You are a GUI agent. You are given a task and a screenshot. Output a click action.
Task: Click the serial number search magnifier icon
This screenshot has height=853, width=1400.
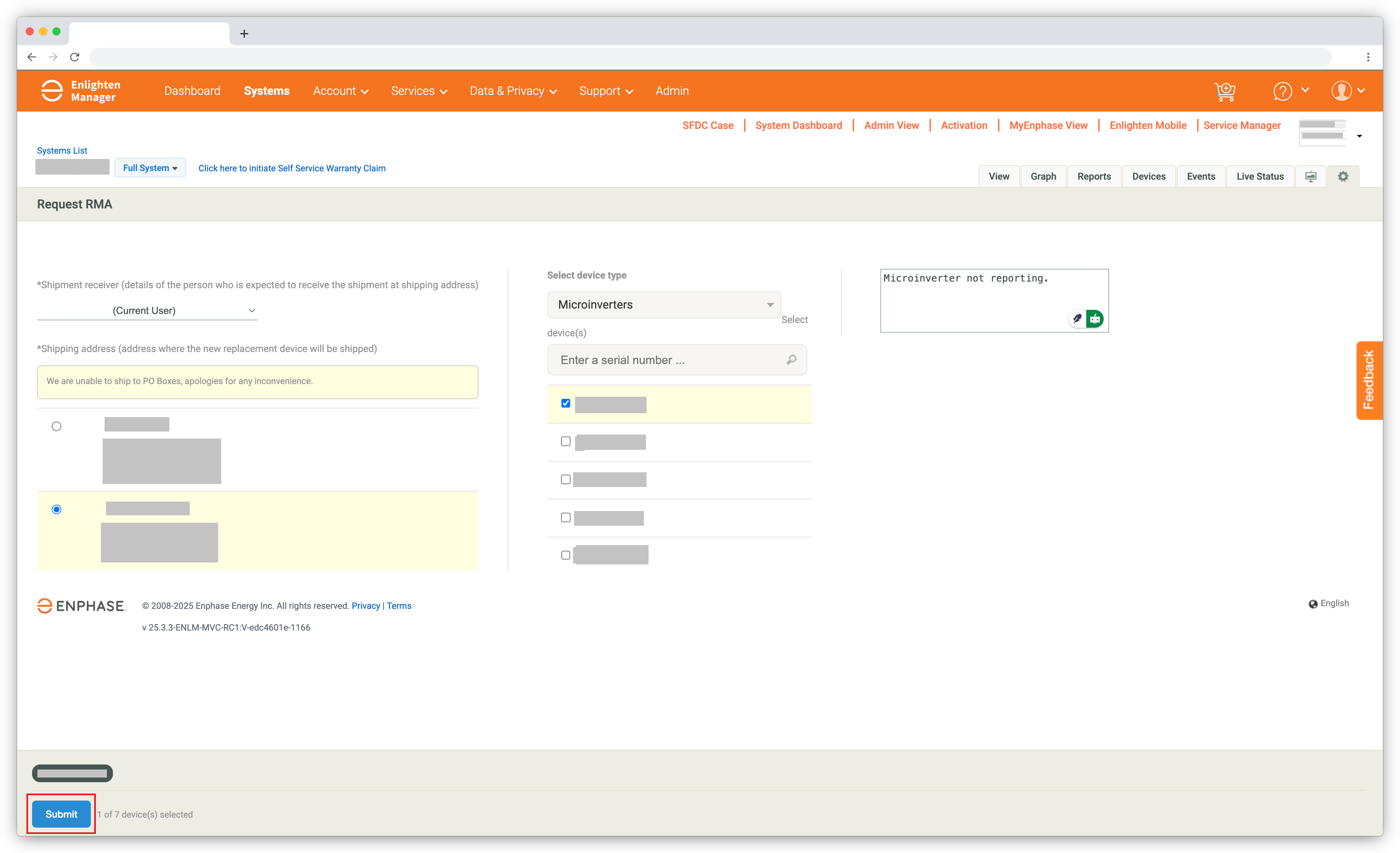point(792,359)
